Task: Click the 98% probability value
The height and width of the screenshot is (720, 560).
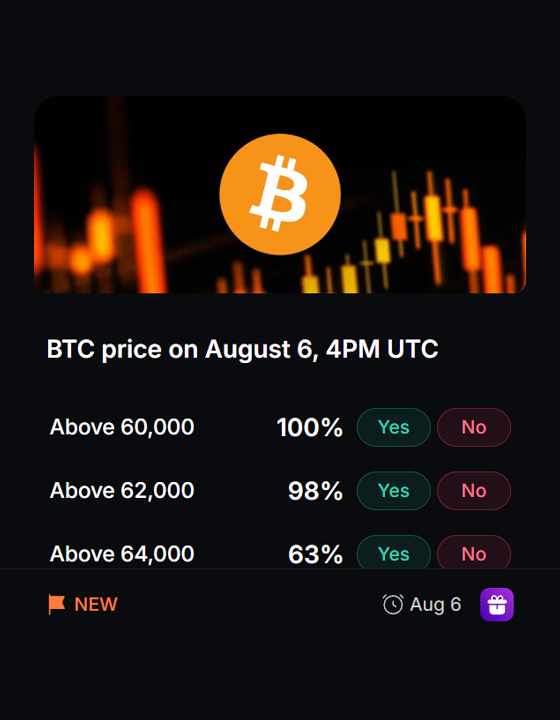Action: point(315,491)
